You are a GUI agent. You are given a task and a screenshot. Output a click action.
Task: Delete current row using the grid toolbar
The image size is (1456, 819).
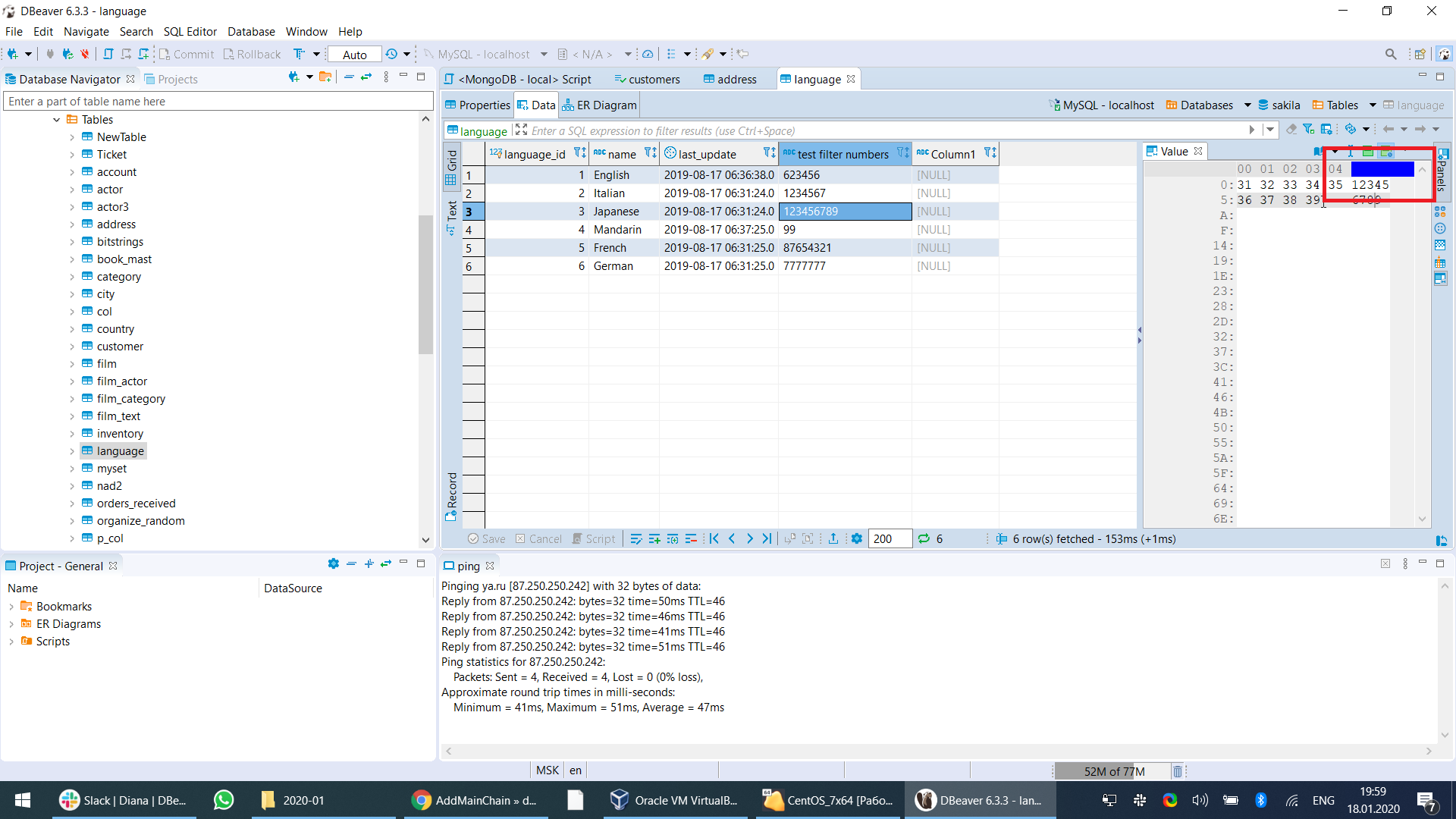coord(691,538)
